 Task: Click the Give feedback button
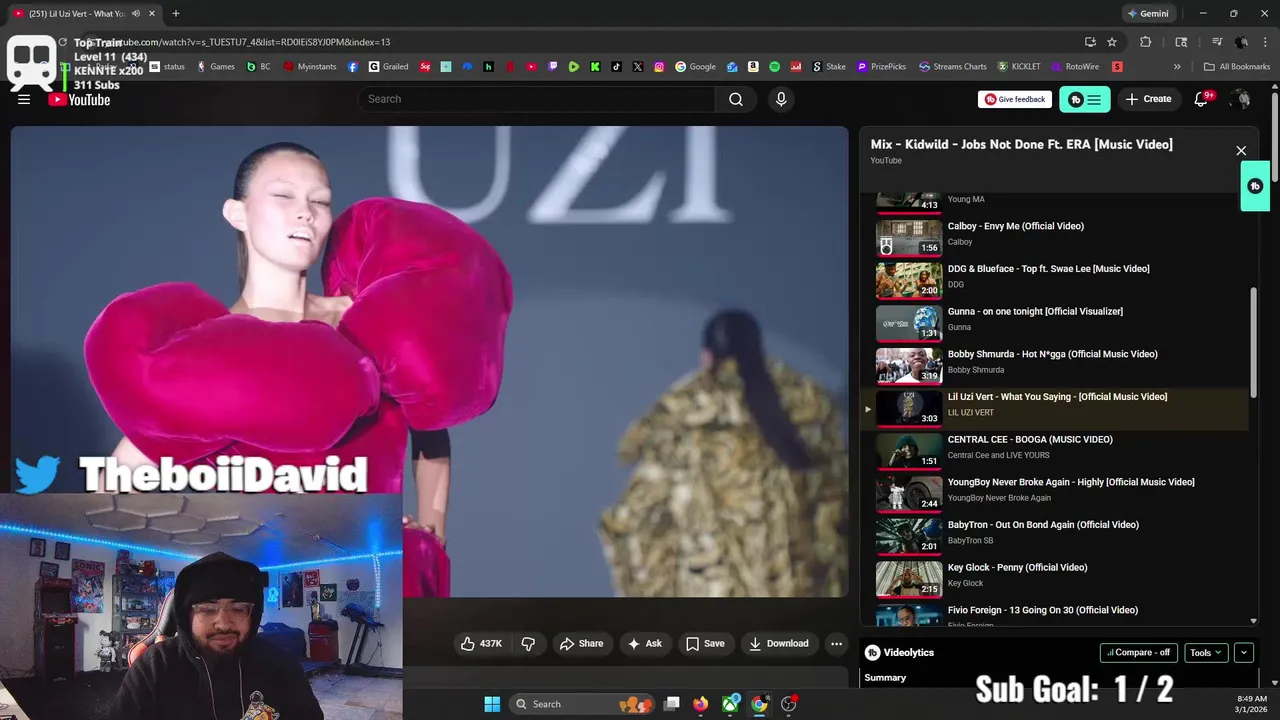click(x=1015, y=99)
